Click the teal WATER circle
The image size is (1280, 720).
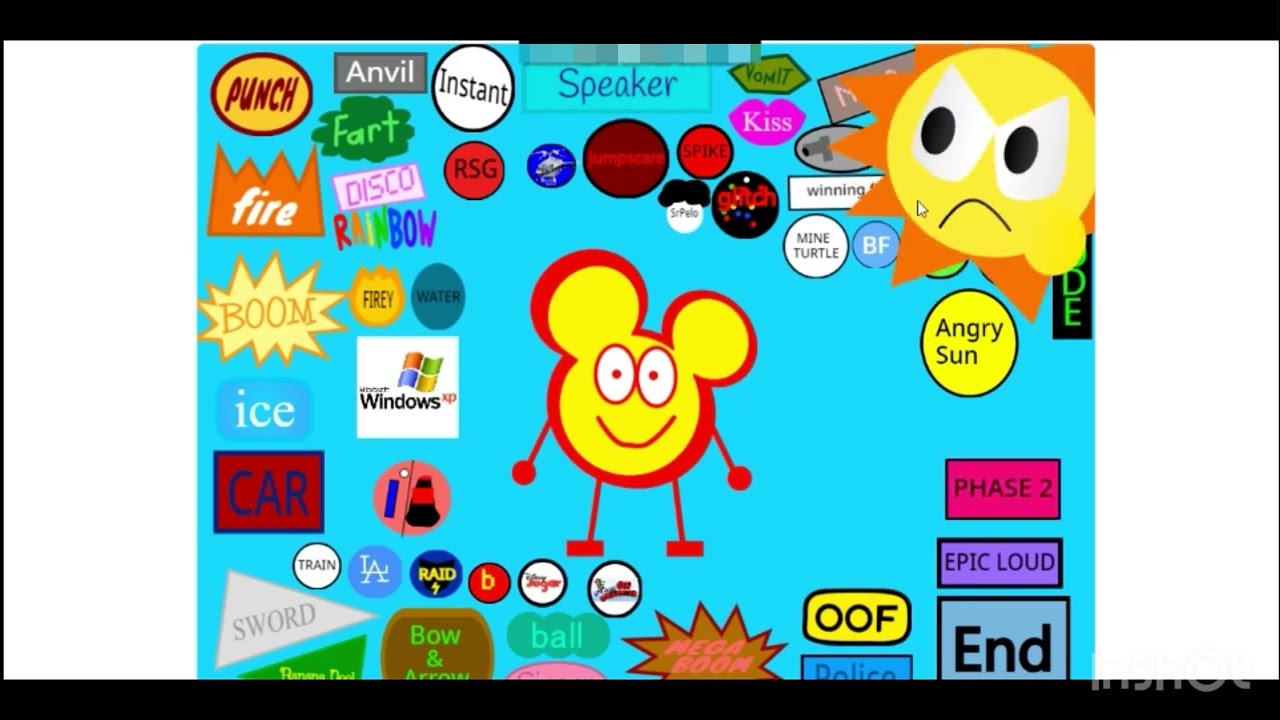point(438,296)
